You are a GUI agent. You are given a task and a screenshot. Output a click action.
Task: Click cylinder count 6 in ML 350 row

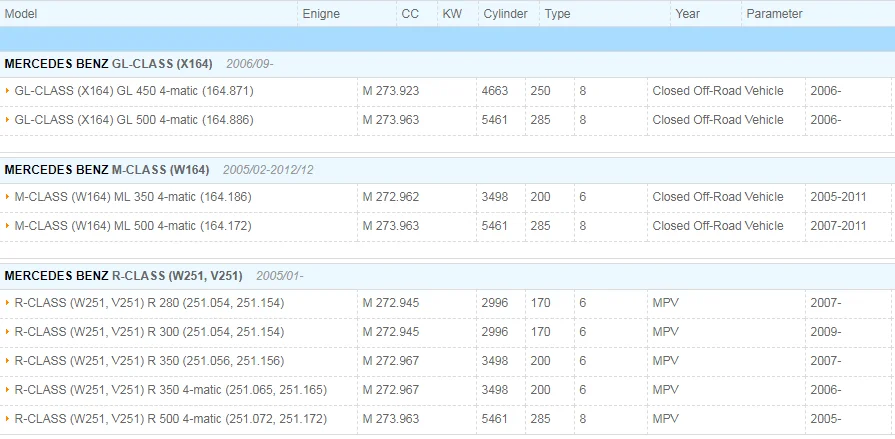pos(583,197)
